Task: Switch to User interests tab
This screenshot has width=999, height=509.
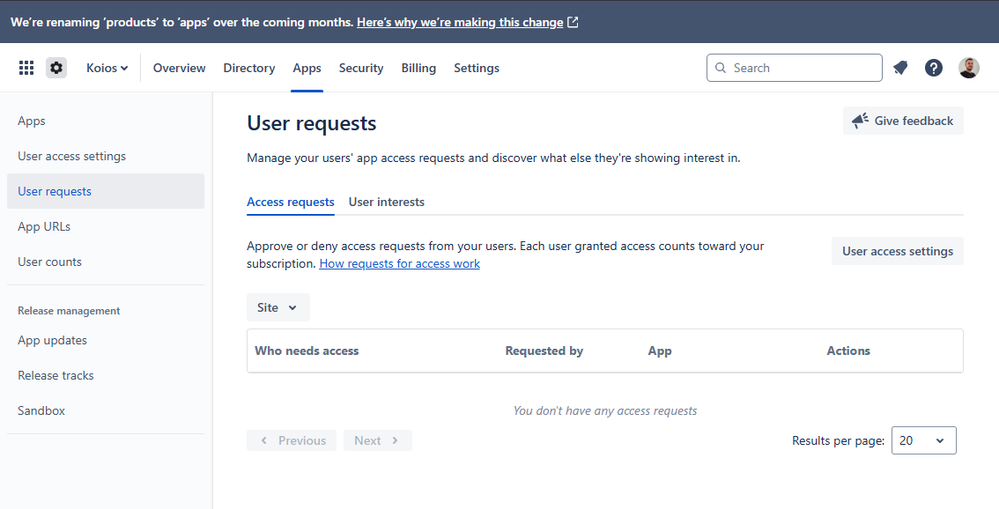Action: pyautogui.click(x=386, y=202)
